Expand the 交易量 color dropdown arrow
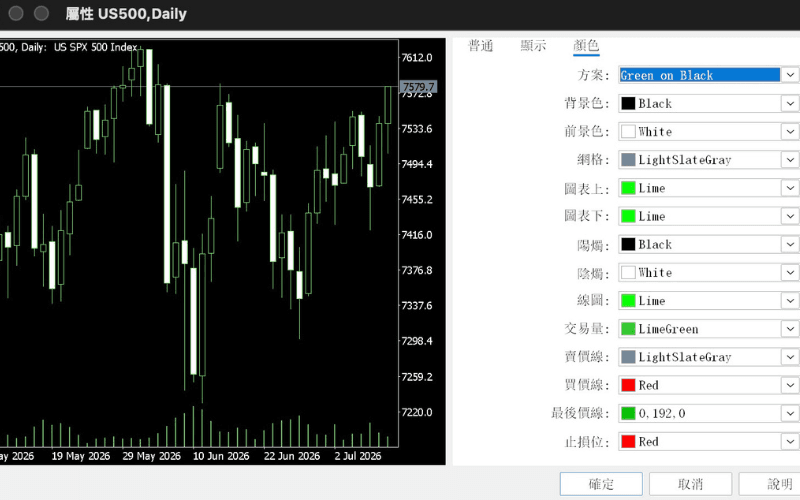 pos(790,329)
